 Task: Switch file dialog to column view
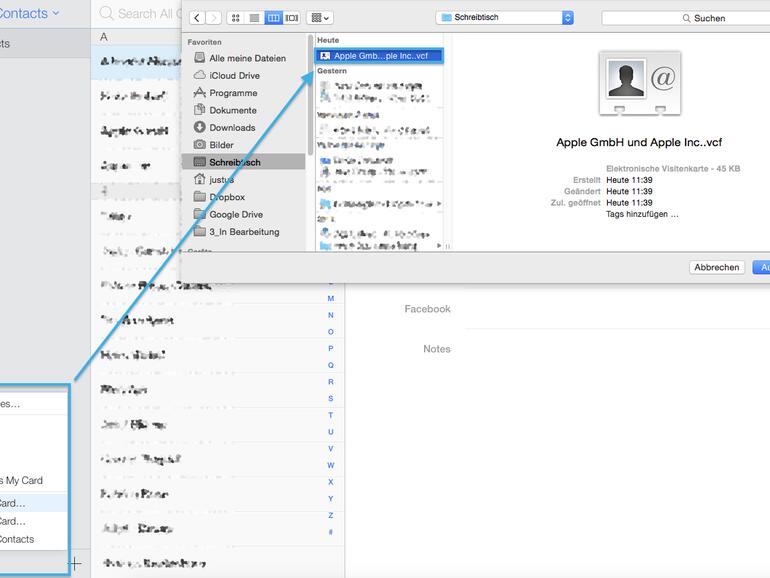coord(273,18)
